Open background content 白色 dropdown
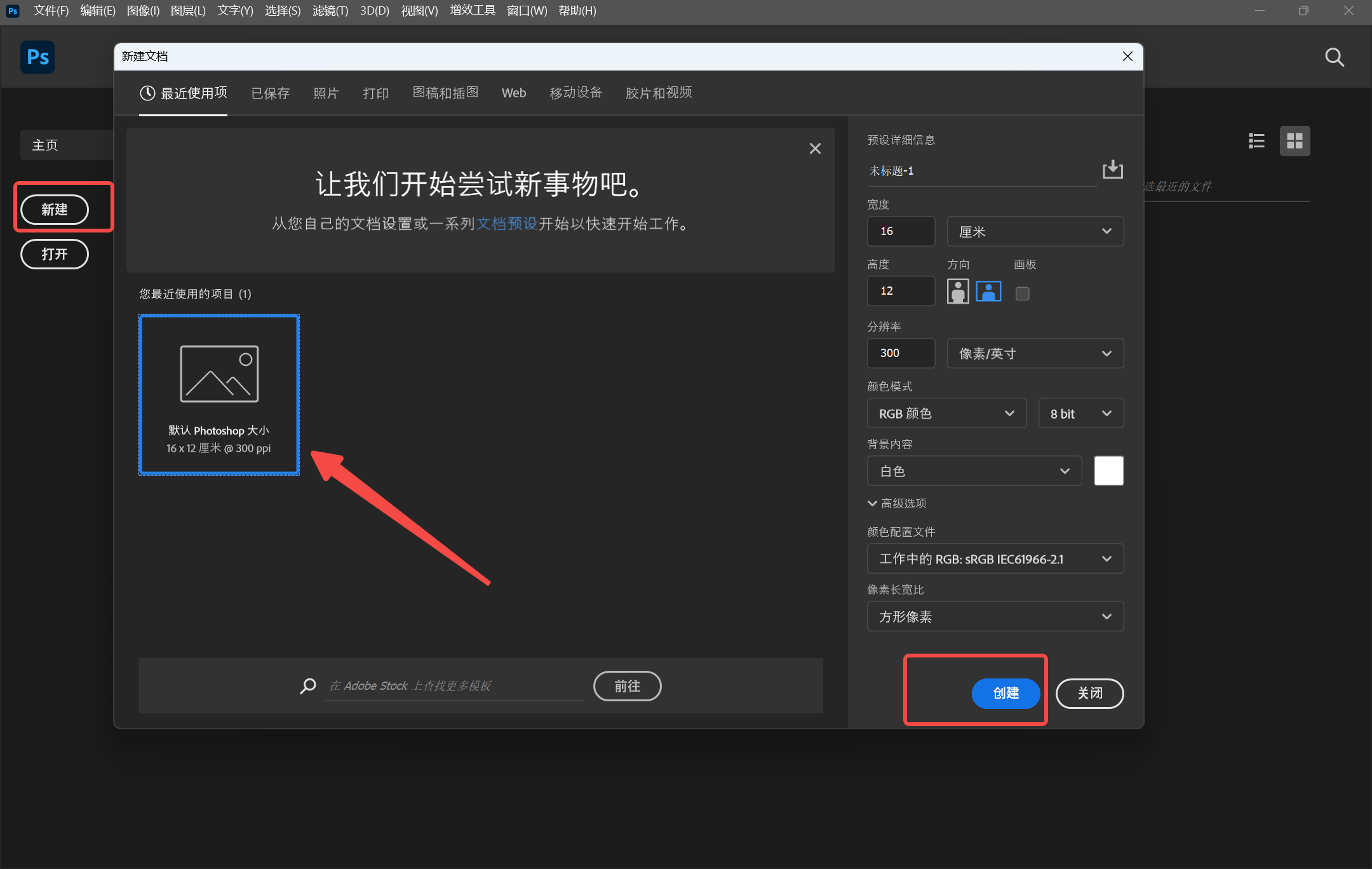This screenshot has height=869, width=1372. pyautogui.click(x=974, y=471)
